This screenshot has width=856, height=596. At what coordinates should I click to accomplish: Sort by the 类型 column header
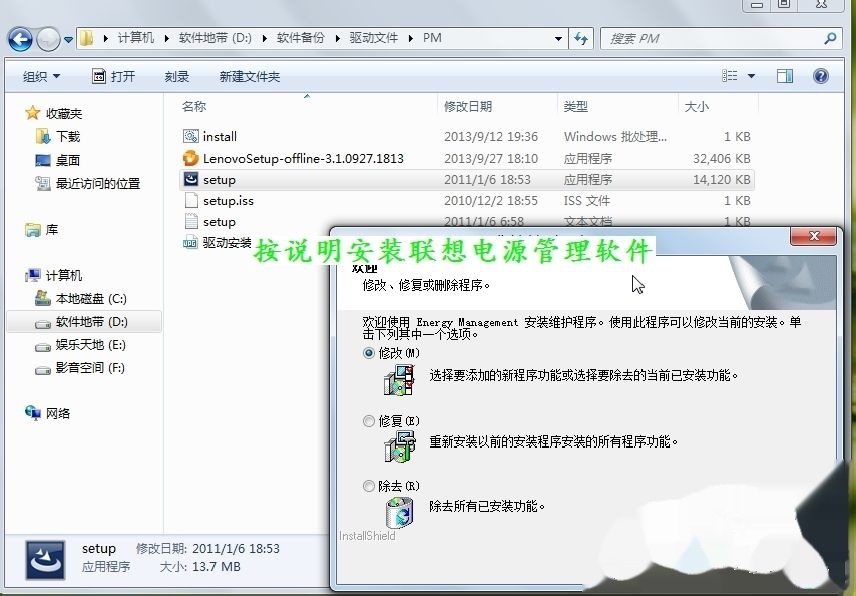(575, 106)
